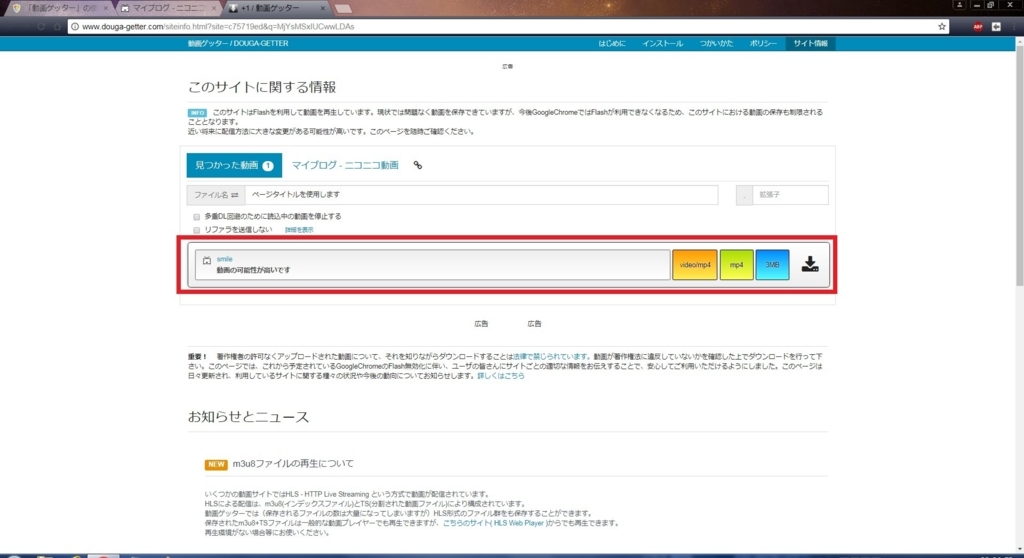This screenshot has height=558, width=1024.
Task: Open つかいかた in site navigation
Action: [716, 43]
